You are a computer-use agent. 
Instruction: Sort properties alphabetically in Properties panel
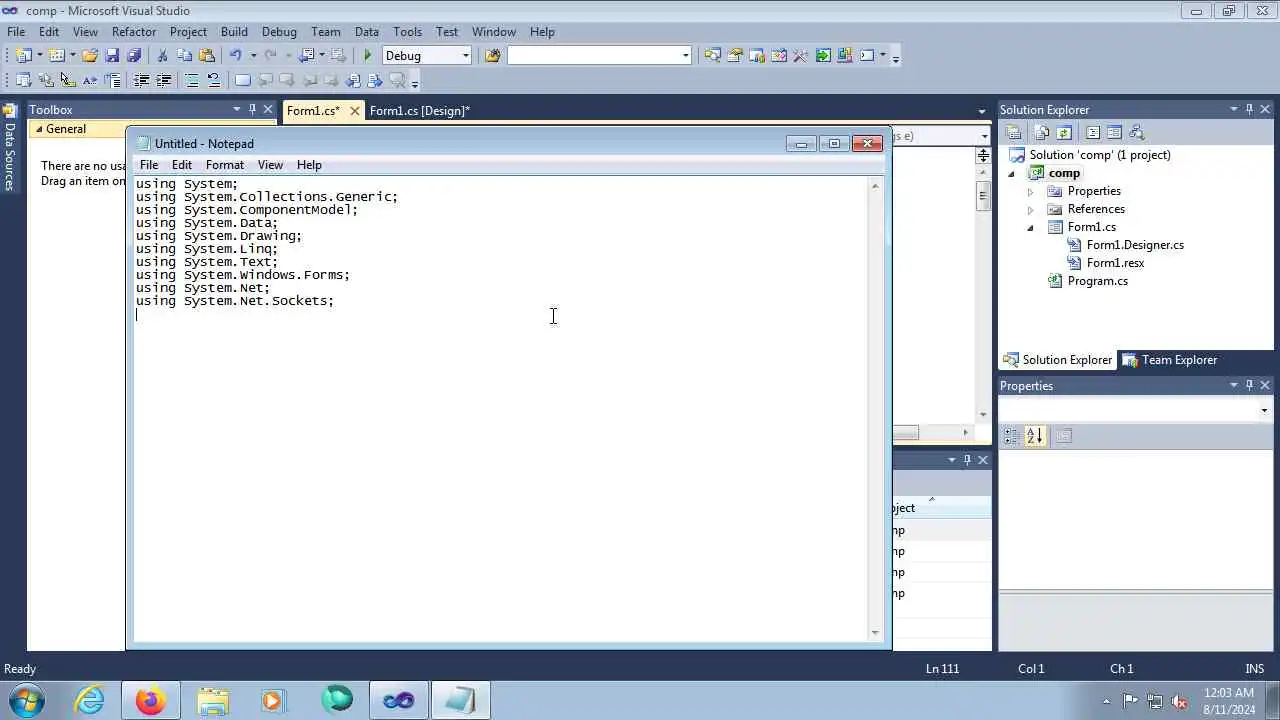click(x=1035, y=436)
